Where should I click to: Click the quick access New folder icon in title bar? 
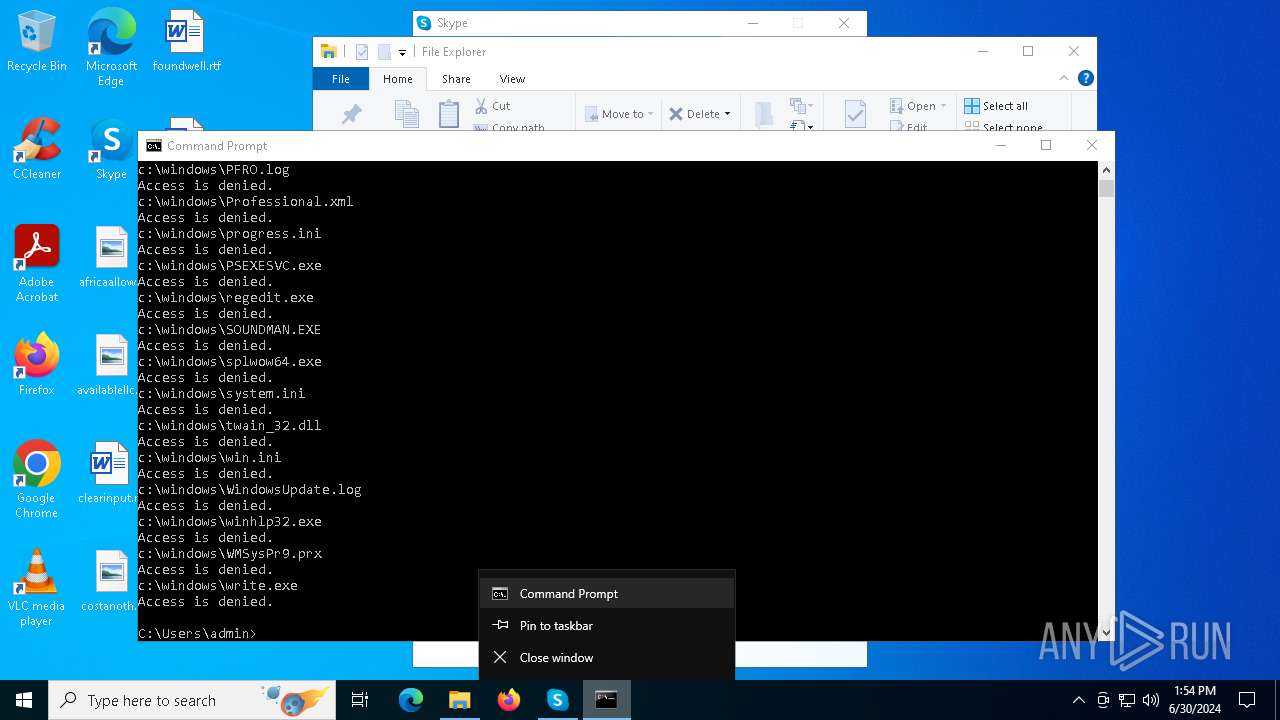coord(384,52)
